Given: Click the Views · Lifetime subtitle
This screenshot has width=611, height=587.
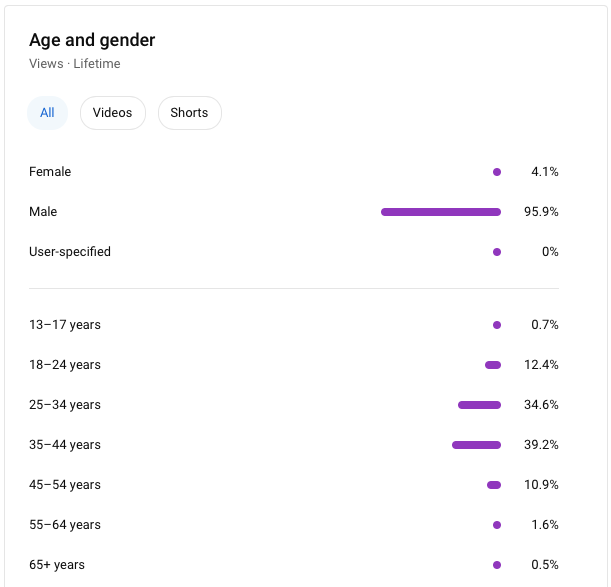Looking at the screenshot, I should pos(75,64).
